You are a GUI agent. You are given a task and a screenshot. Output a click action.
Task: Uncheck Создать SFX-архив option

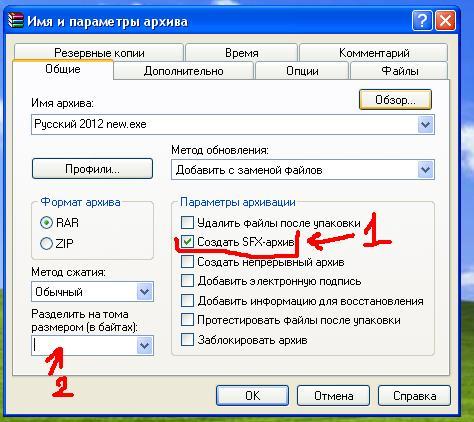187,242
